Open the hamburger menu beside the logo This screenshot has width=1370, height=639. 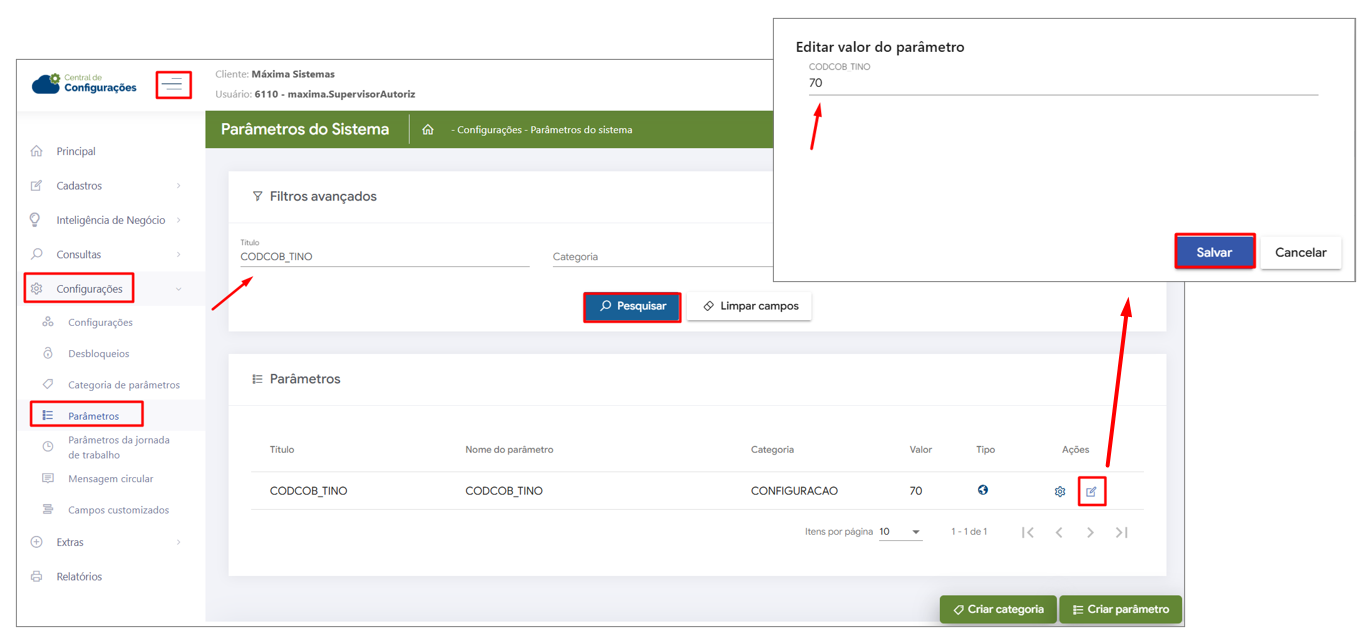(173, 85)
